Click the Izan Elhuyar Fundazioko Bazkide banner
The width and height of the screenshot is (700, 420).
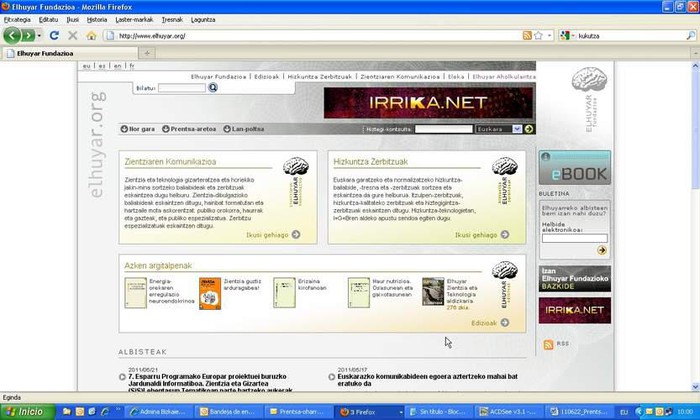tap(575, 279)
